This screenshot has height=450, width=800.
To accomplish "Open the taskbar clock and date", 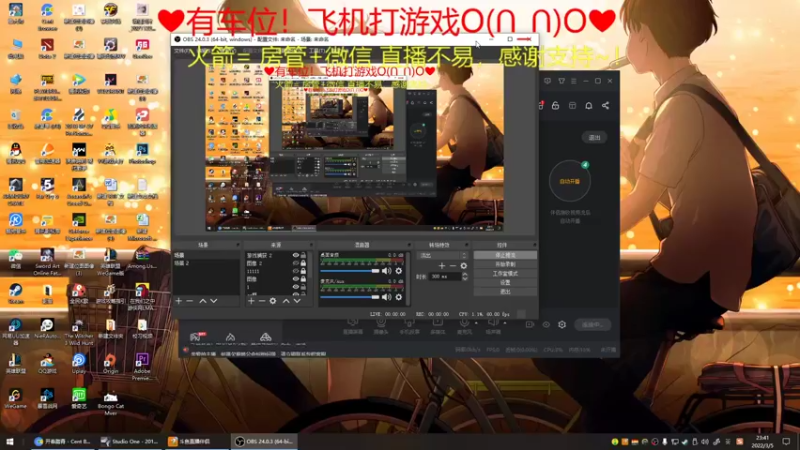I will [762, 441].
